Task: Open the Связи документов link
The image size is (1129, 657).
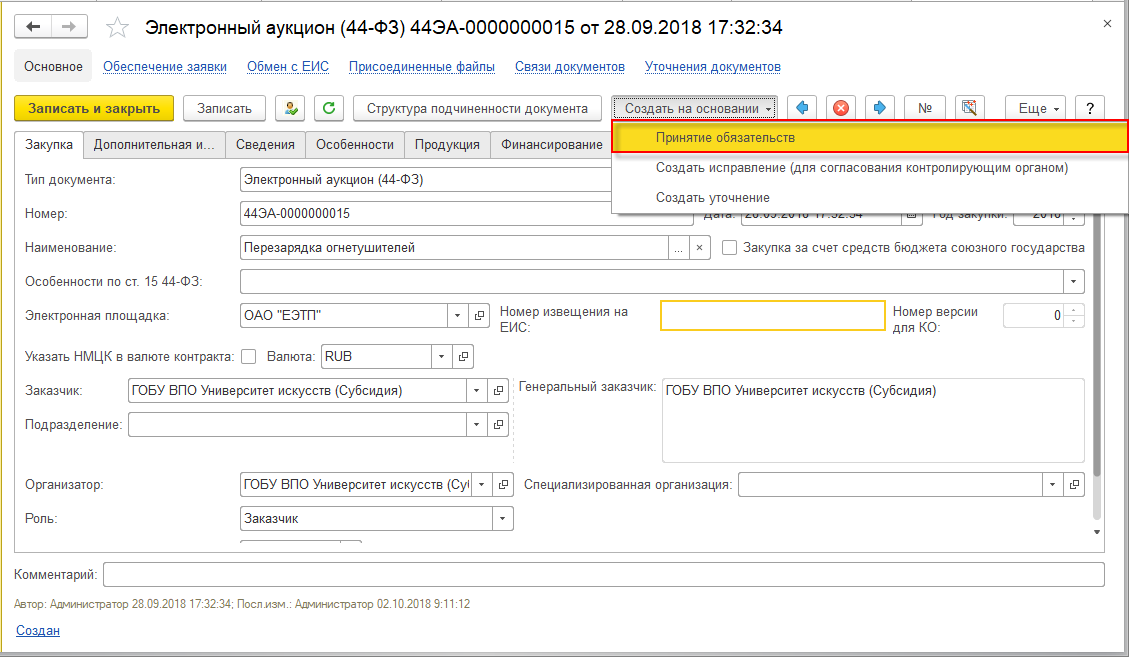Action: coord(570,66)
